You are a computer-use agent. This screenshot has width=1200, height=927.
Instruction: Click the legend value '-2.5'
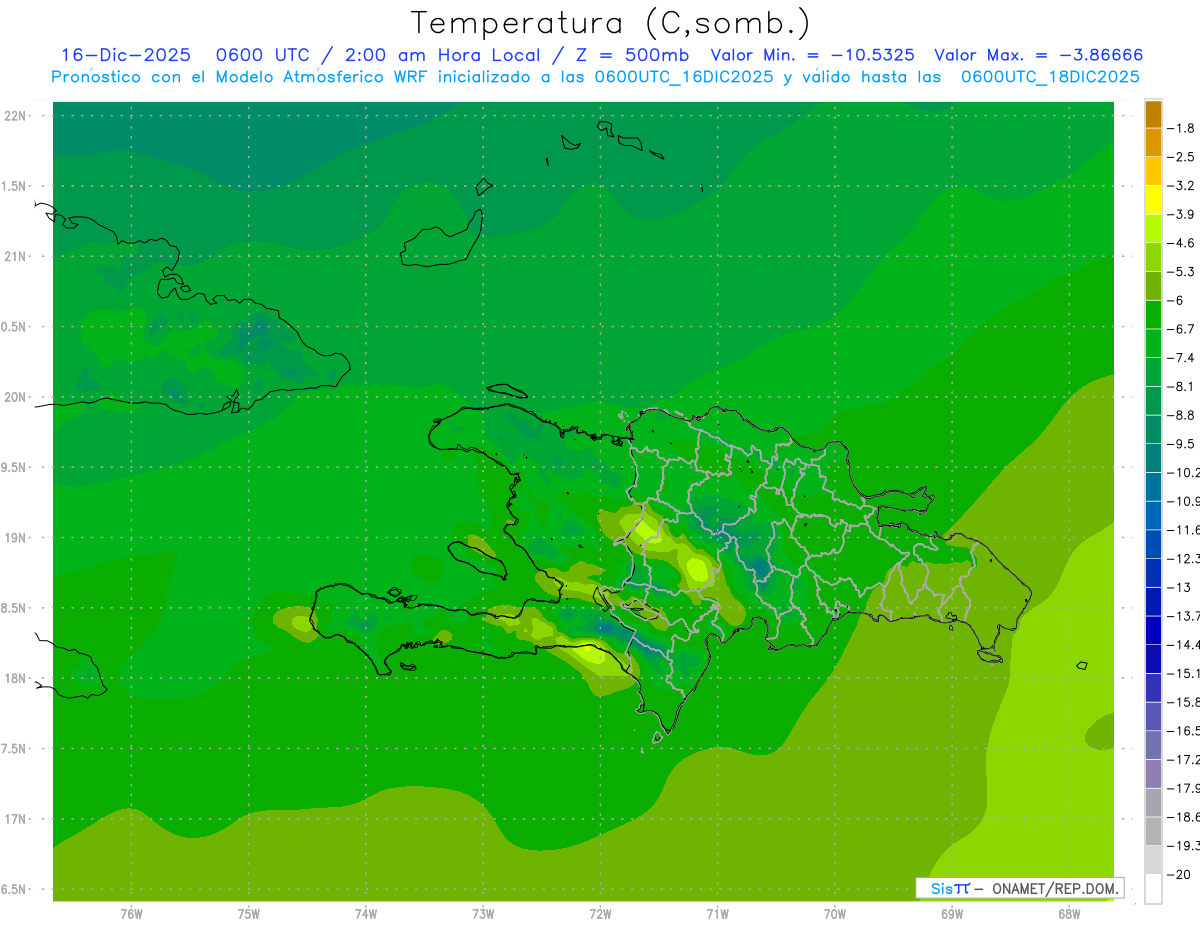pos(1180,157)
